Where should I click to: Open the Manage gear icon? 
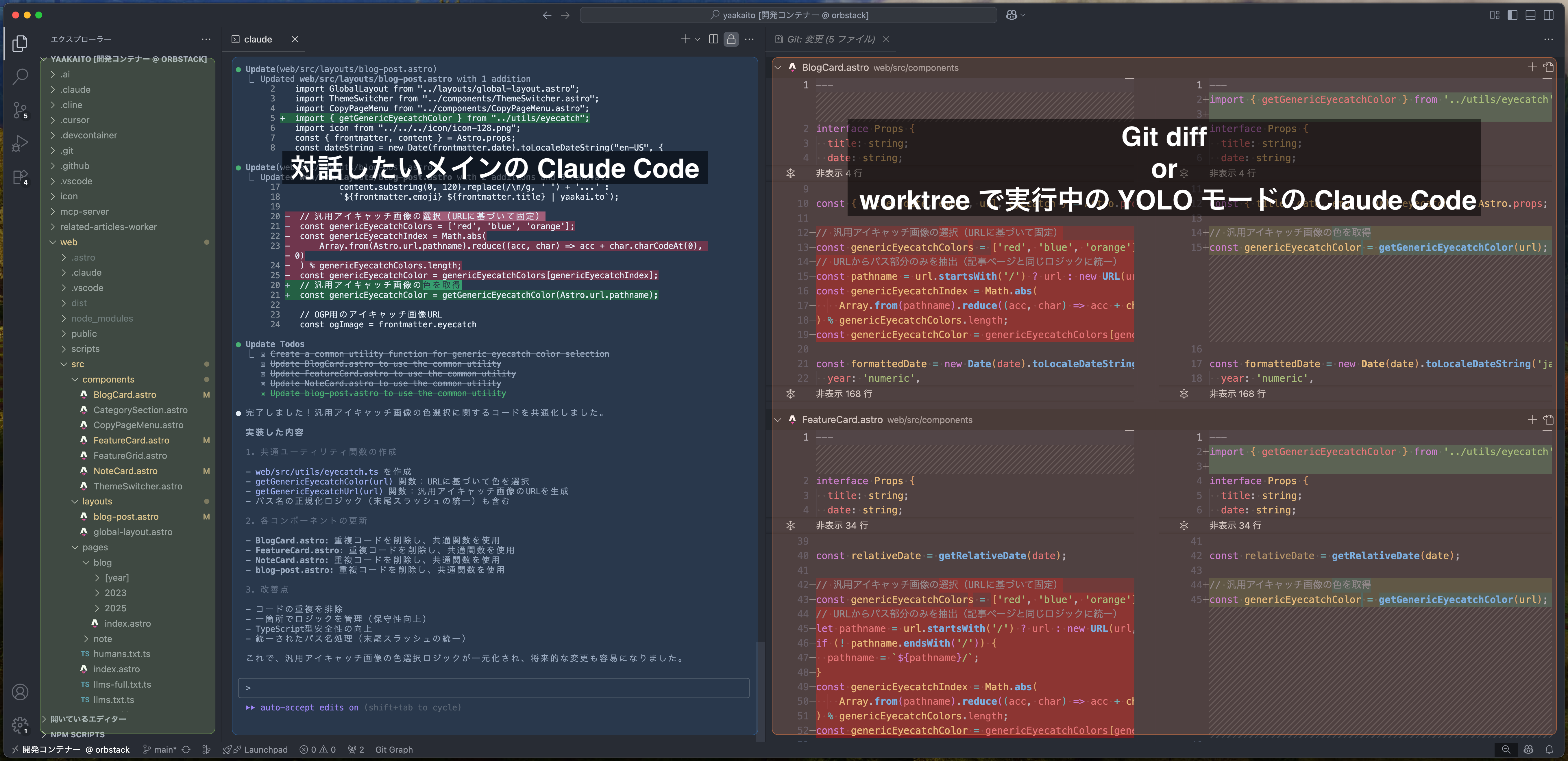point(20,725)
